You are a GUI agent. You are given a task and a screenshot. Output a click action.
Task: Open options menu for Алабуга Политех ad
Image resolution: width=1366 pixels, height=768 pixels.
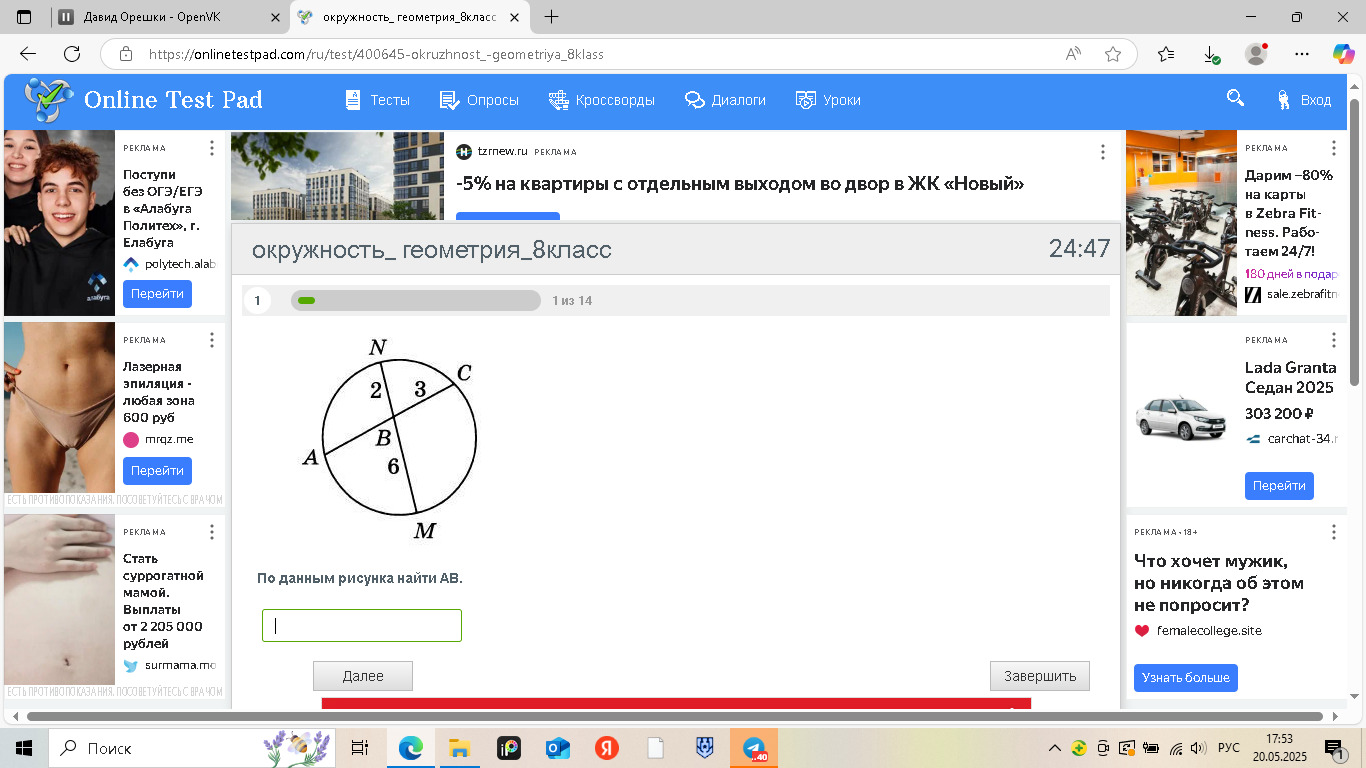212,148
